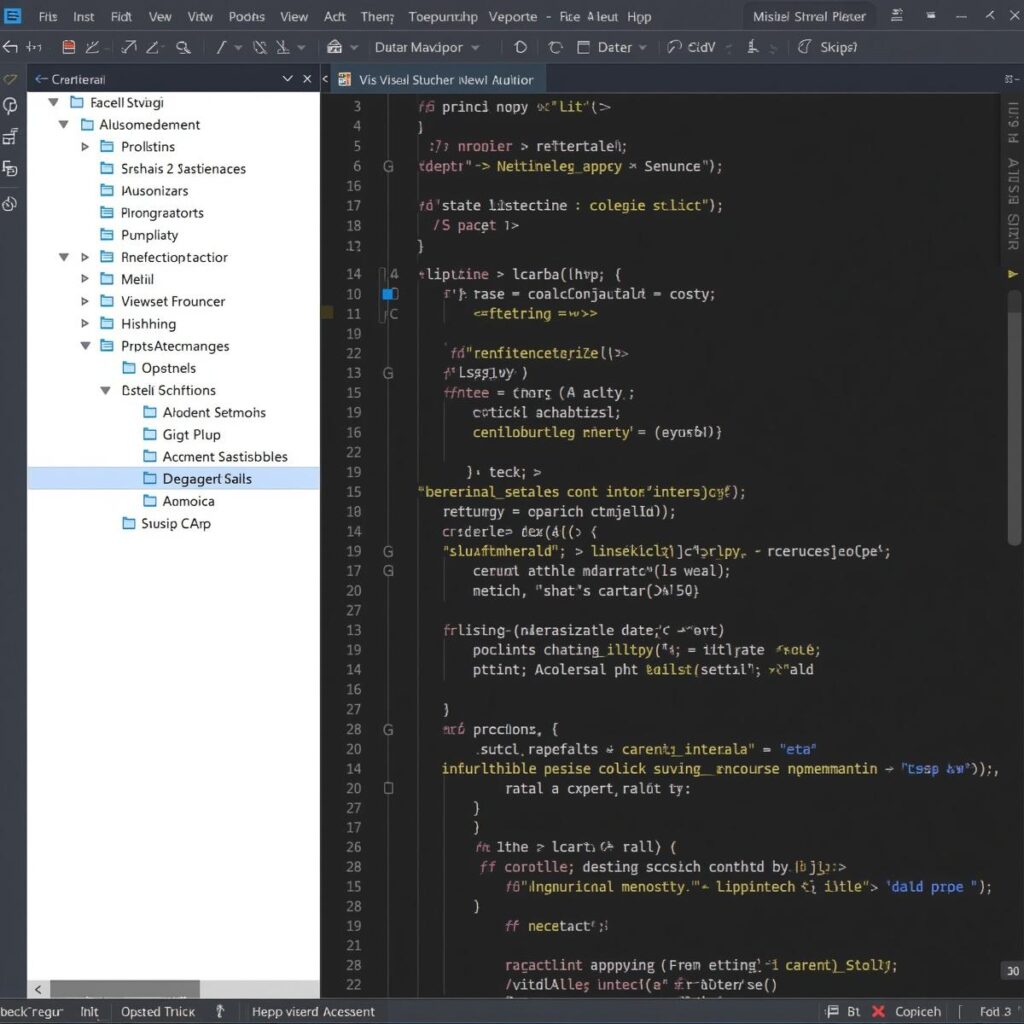Select the Susip CArp folder
The image size is (1024, 1024).
174,523
